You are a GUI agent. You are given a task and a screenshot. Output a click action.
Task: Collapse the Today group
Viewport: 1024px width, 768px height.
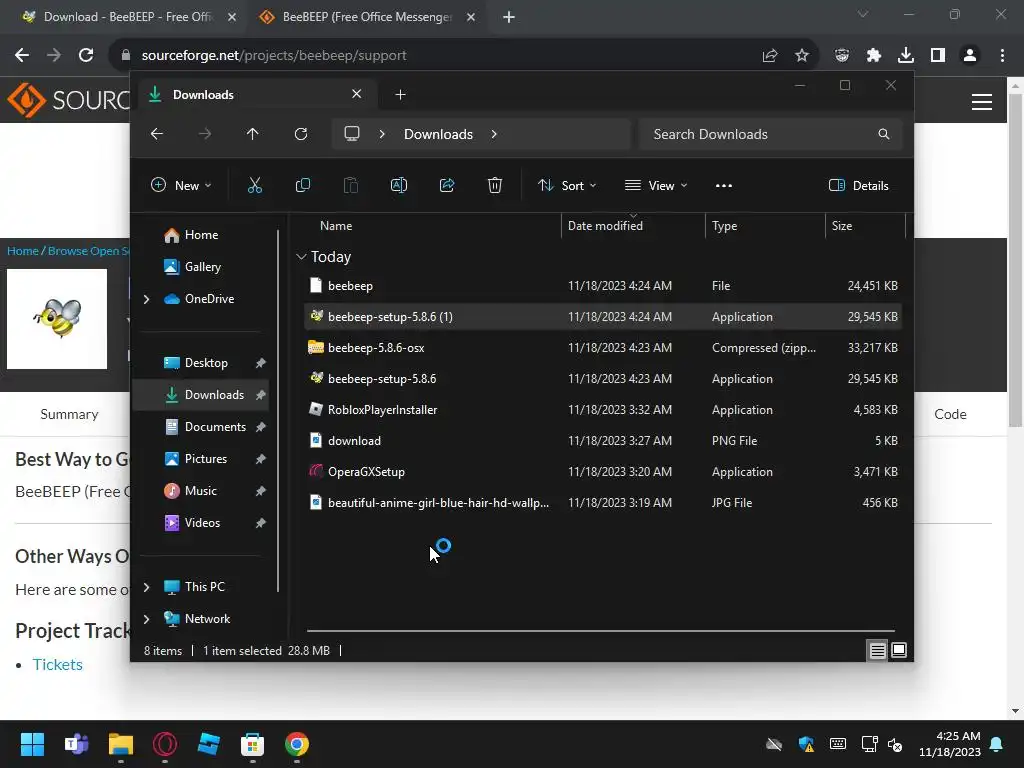pyautogui.click(x=301, y=257)
